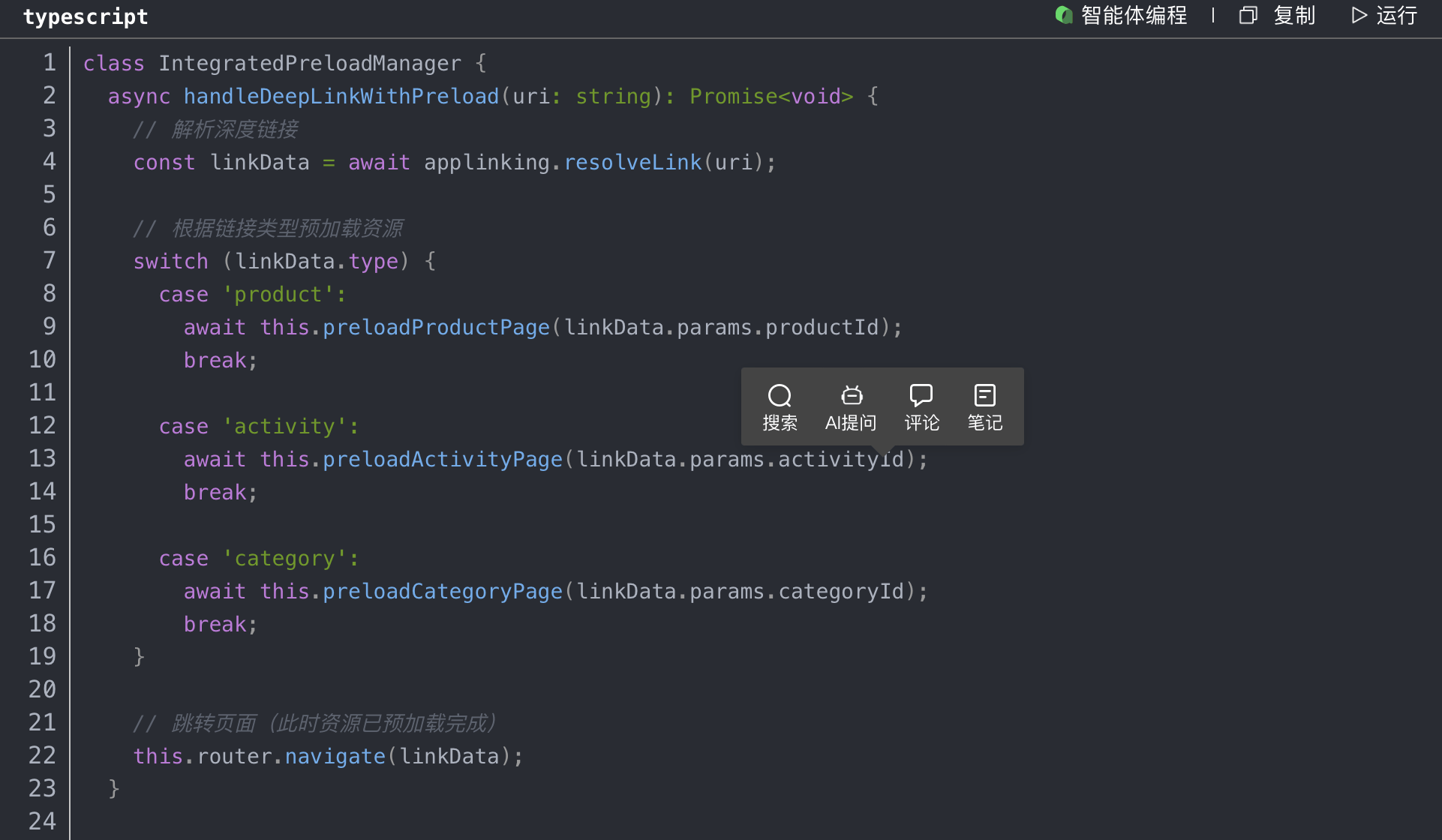Click the resolveLink method on line 4

632,163
